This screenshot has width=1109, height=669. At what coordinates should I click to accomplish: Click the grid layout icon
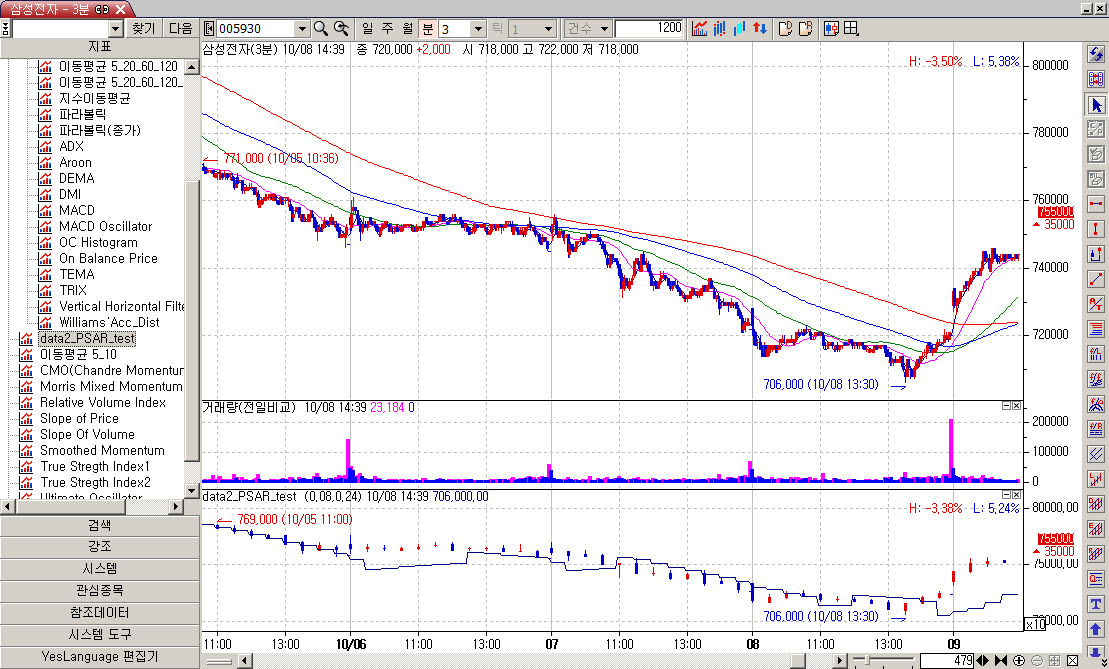851,29
